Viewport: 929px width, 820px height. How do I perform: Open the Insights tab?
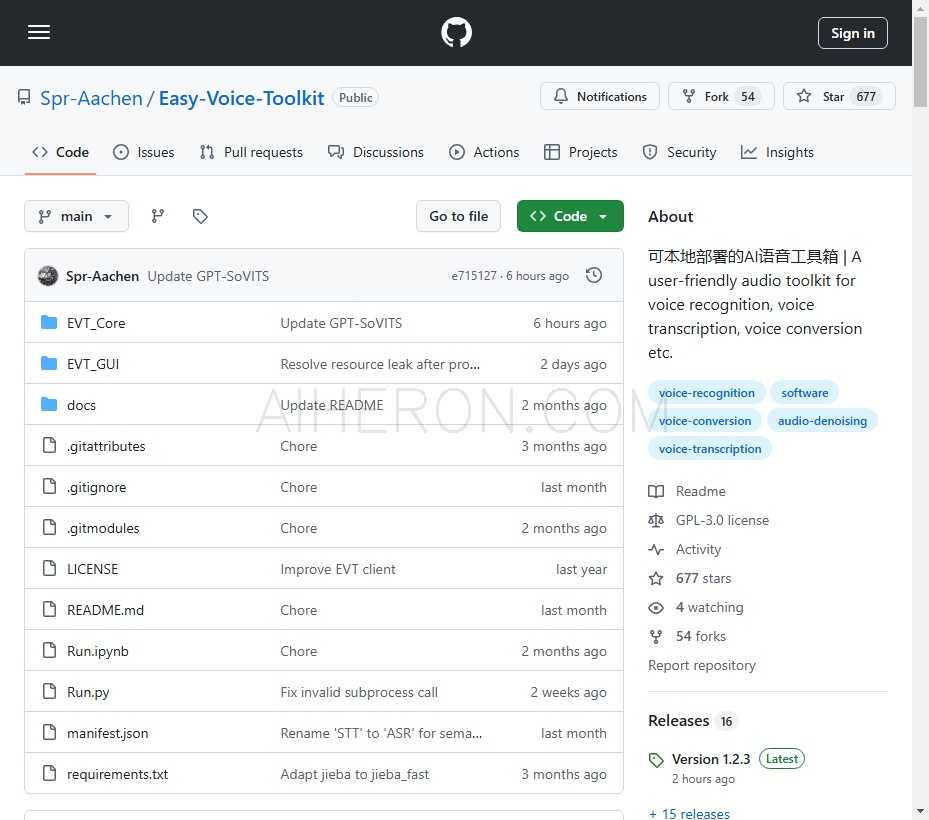(x=777, y=152)
